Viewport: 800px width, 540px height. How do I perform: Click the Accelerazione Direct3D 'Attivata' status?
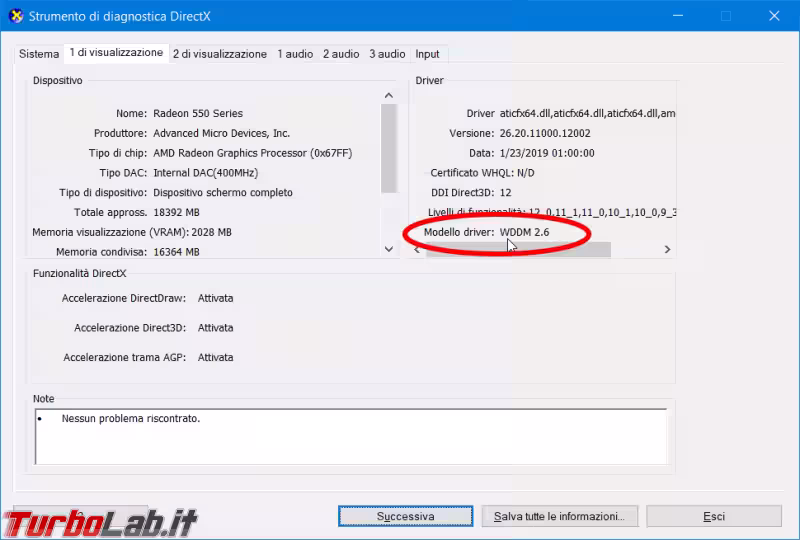215,328
